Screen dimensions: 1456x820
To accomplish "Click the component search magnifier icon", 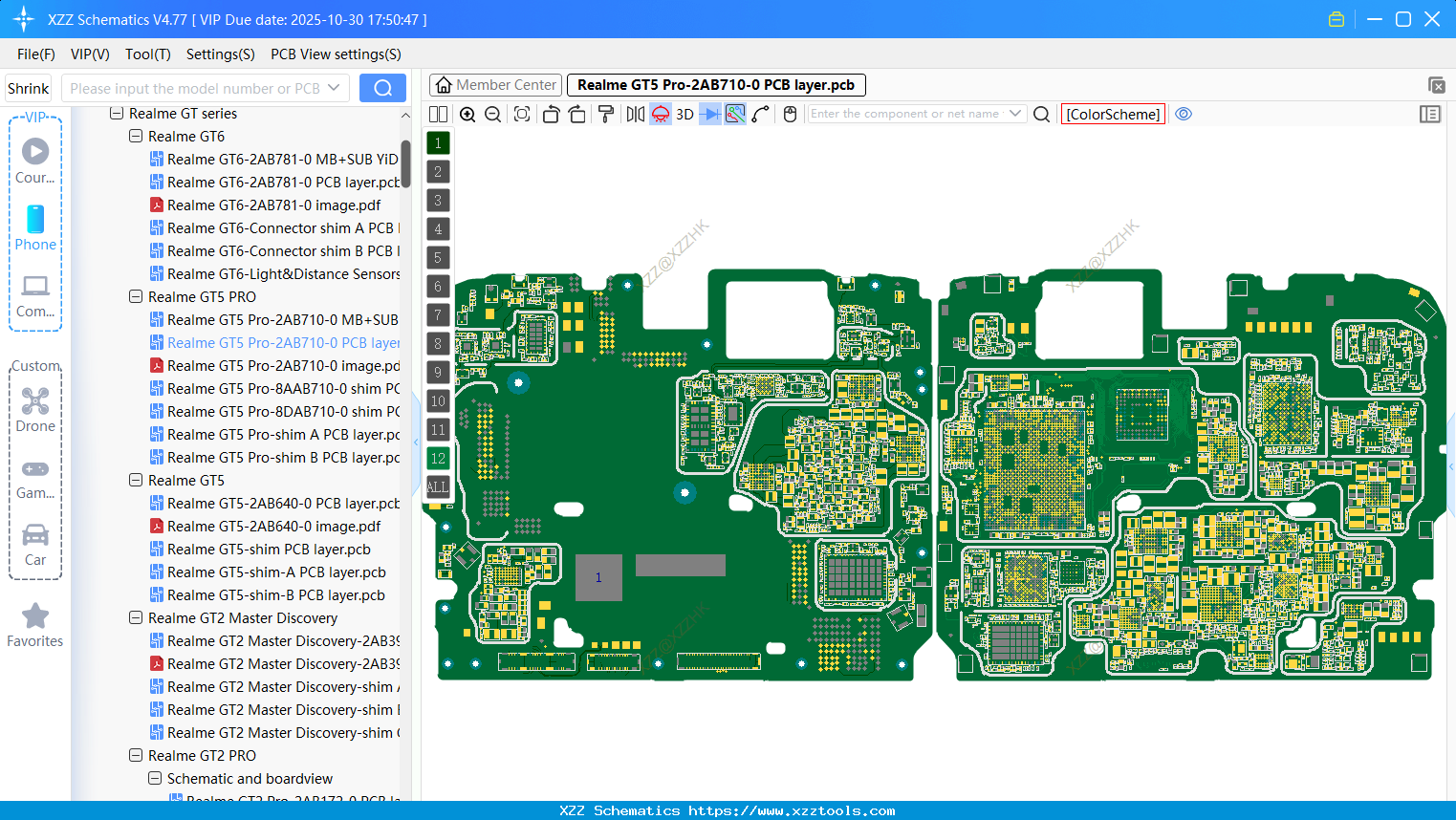I will click(1041, 114).
